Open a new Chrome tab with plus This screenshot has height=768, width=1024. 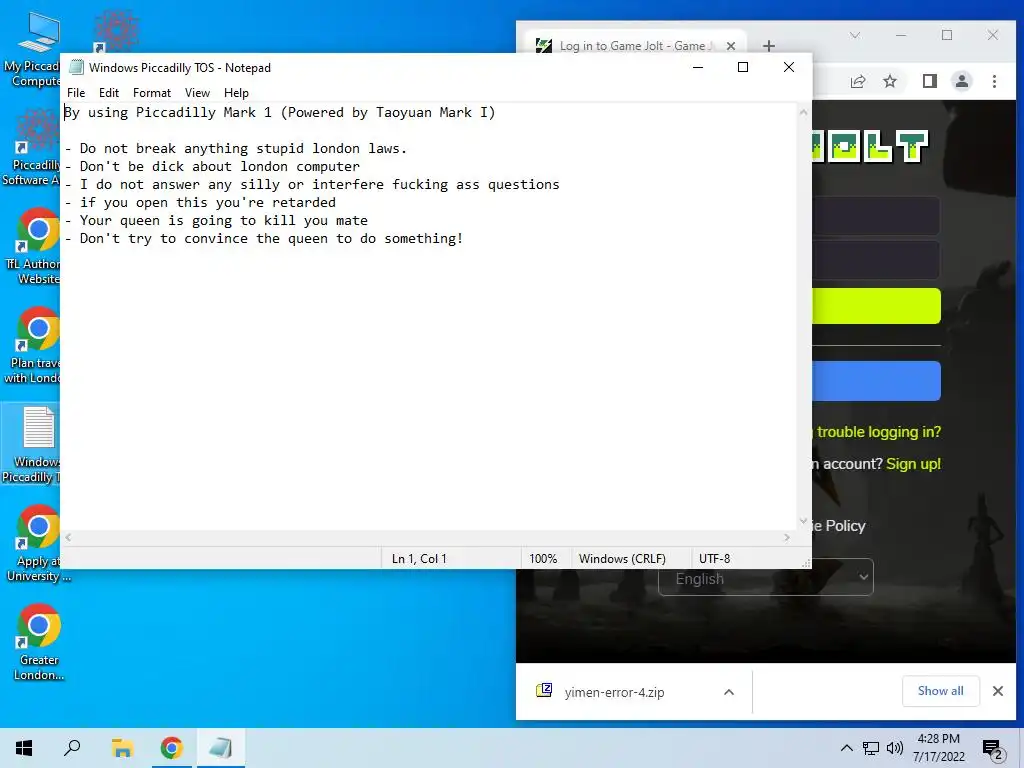coord(769,46)
